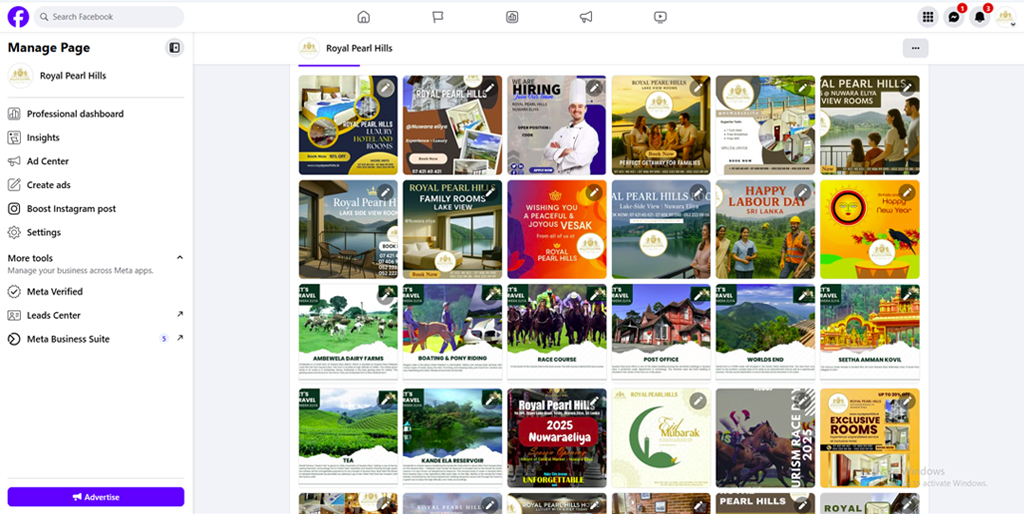Open the Lake Side View Room balcony photo
The height and width of the screenshot is (514, 1024).
(x=348, y=229)
